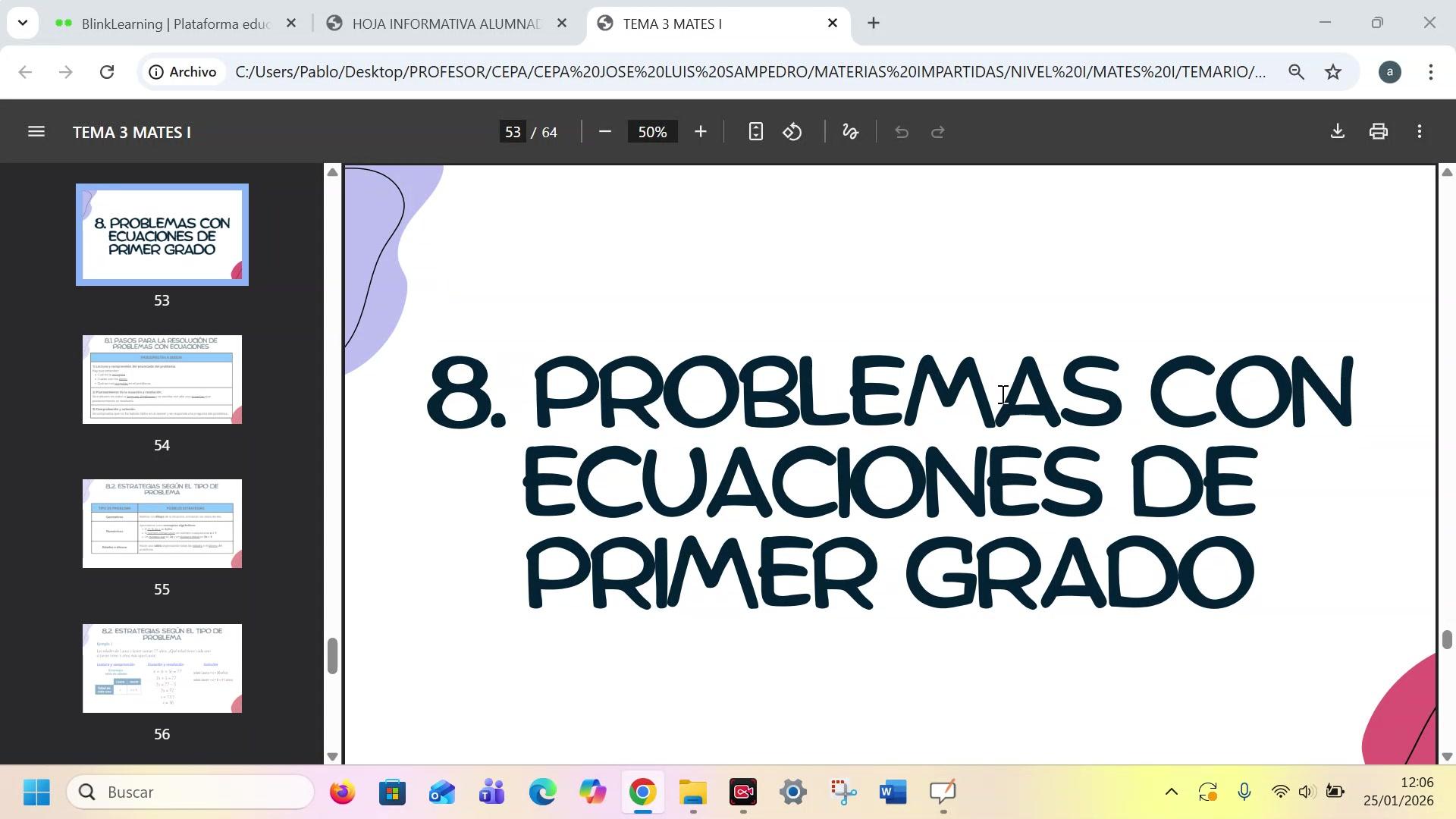Switch to HOJA INFORMATIVA ALUMNADO tab
Viewport: 1456px width, 819px height.
click(446, 24)
